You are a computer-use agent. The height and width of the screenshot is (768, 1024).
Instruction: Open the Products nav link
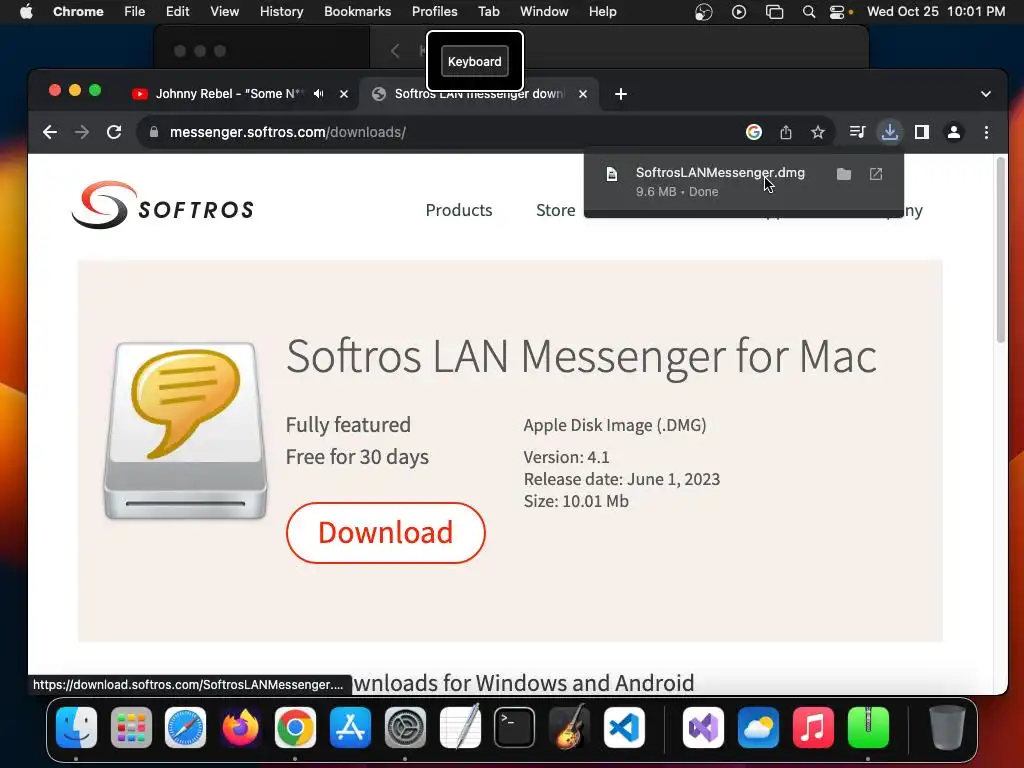[x=458, y=210]
